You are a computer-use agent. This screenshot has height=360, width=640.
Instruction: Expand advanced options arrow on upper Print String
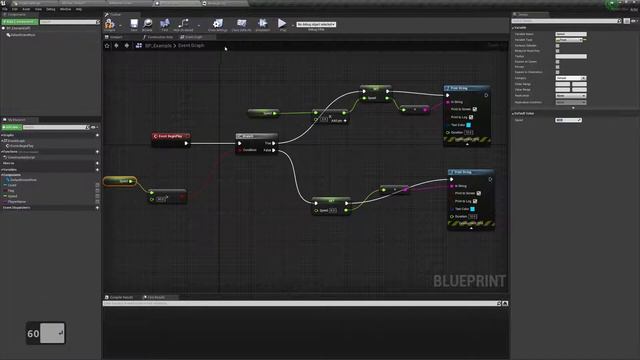coord(467,144)
